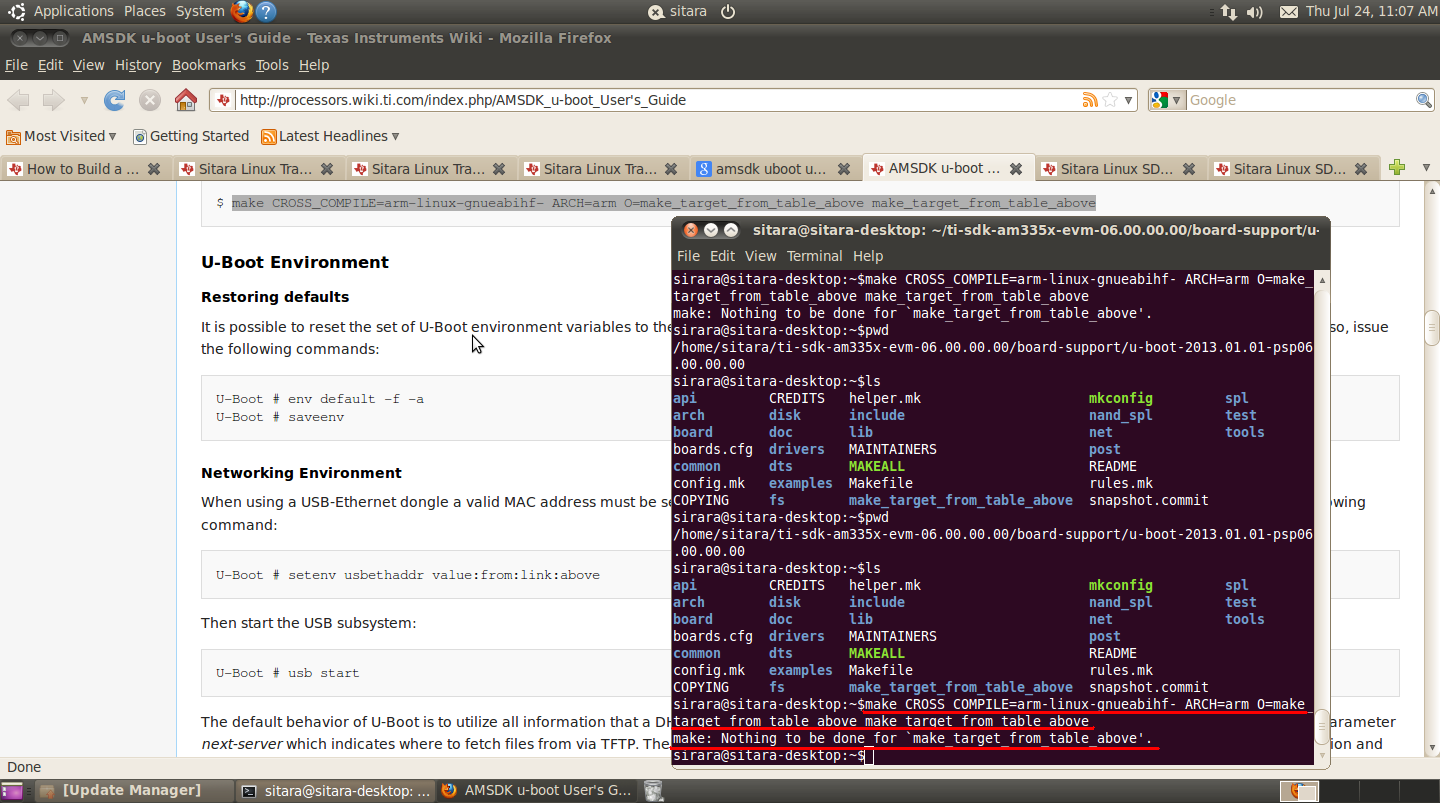Click the 'U-Boot # usb start' command

tap(287, 673)
